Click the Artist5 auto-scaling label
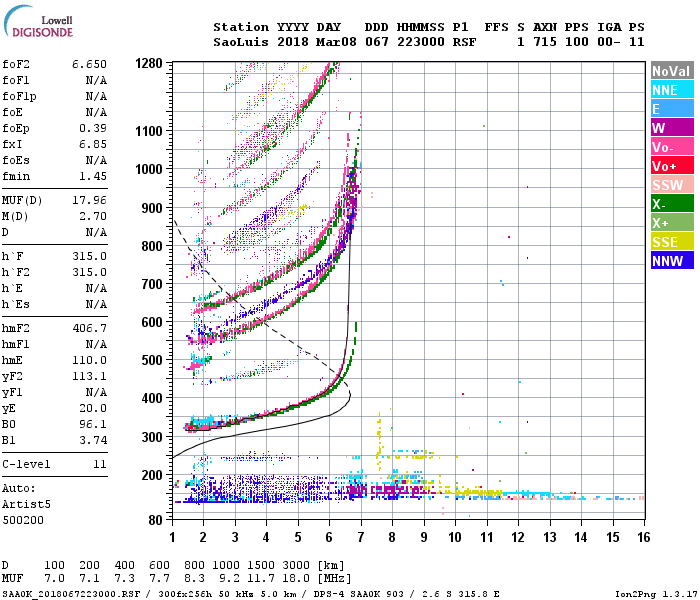Viewport: 700px width, 600px height. point(26,504)
